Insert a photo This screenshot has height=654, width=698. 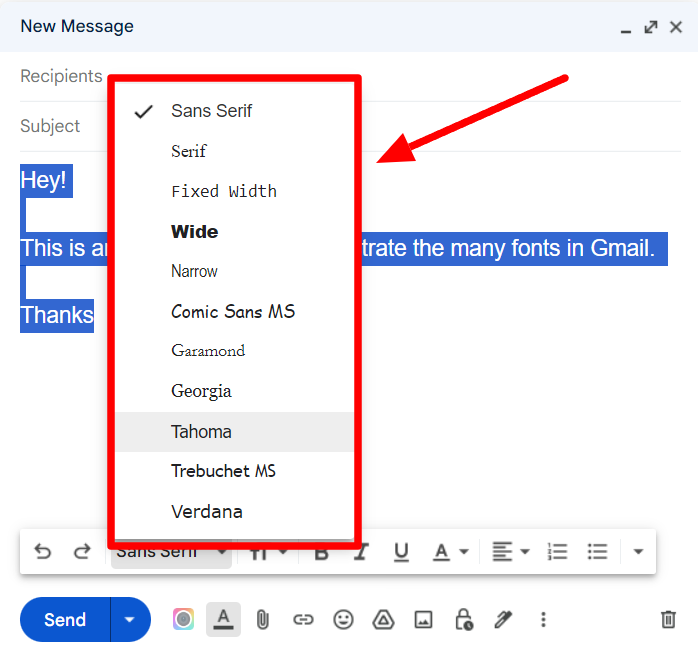coord(423,620)
